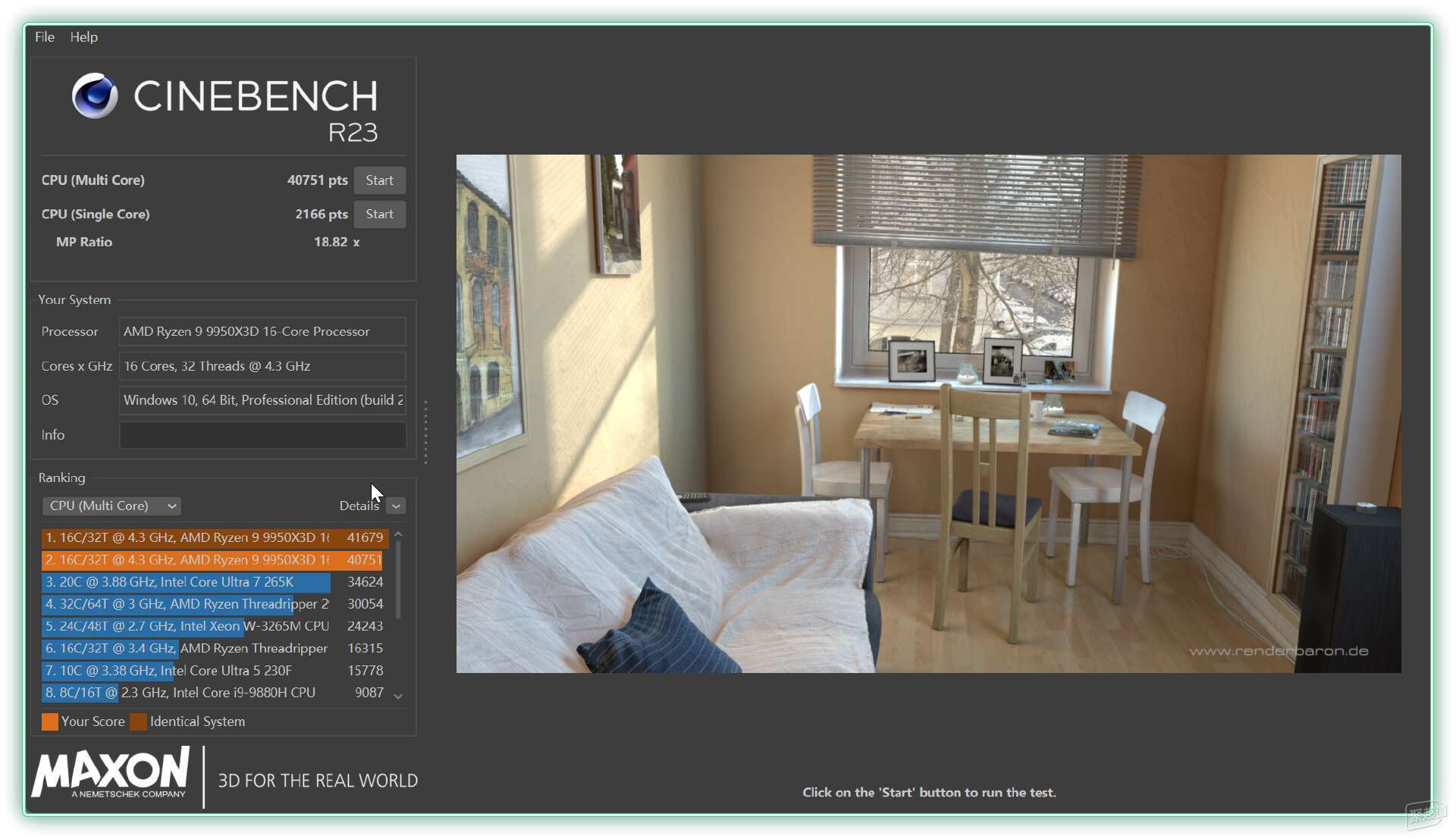Start the CPU Single Core test
This screenshot has width=1456, height=839.
pyautogui.click(x=379, y=214)
